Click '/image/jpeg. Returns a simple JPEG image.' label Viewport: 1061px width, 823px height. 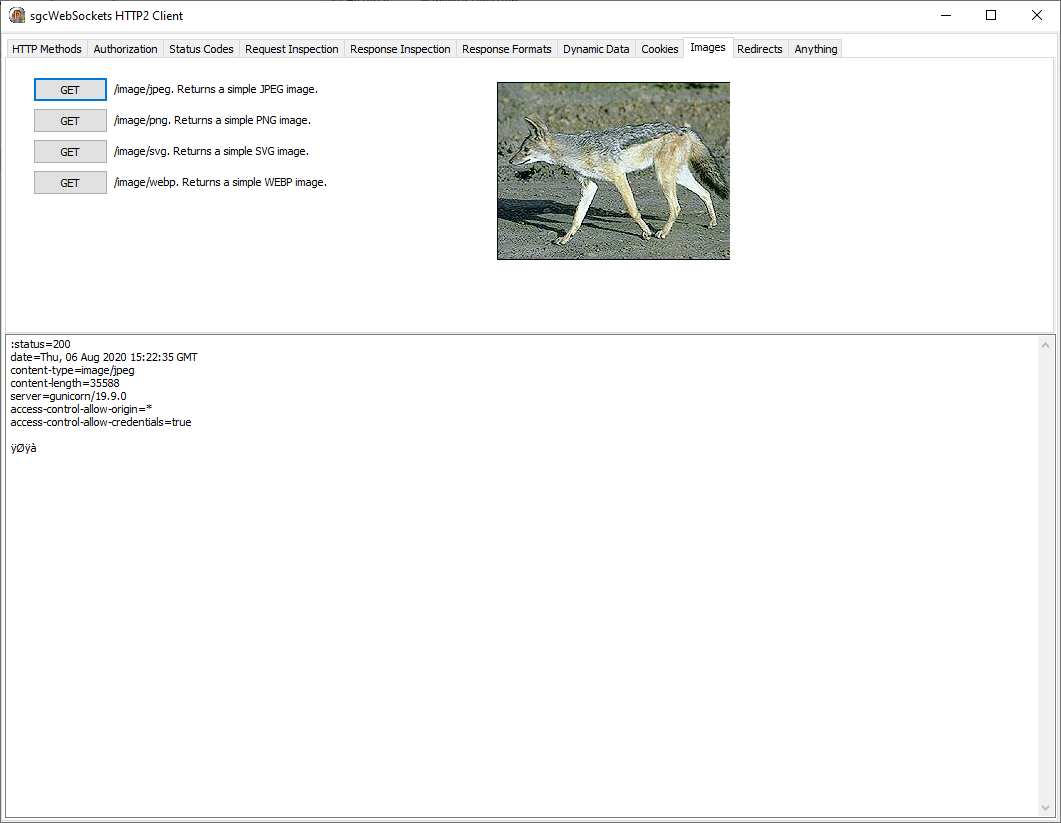[216, 89]
